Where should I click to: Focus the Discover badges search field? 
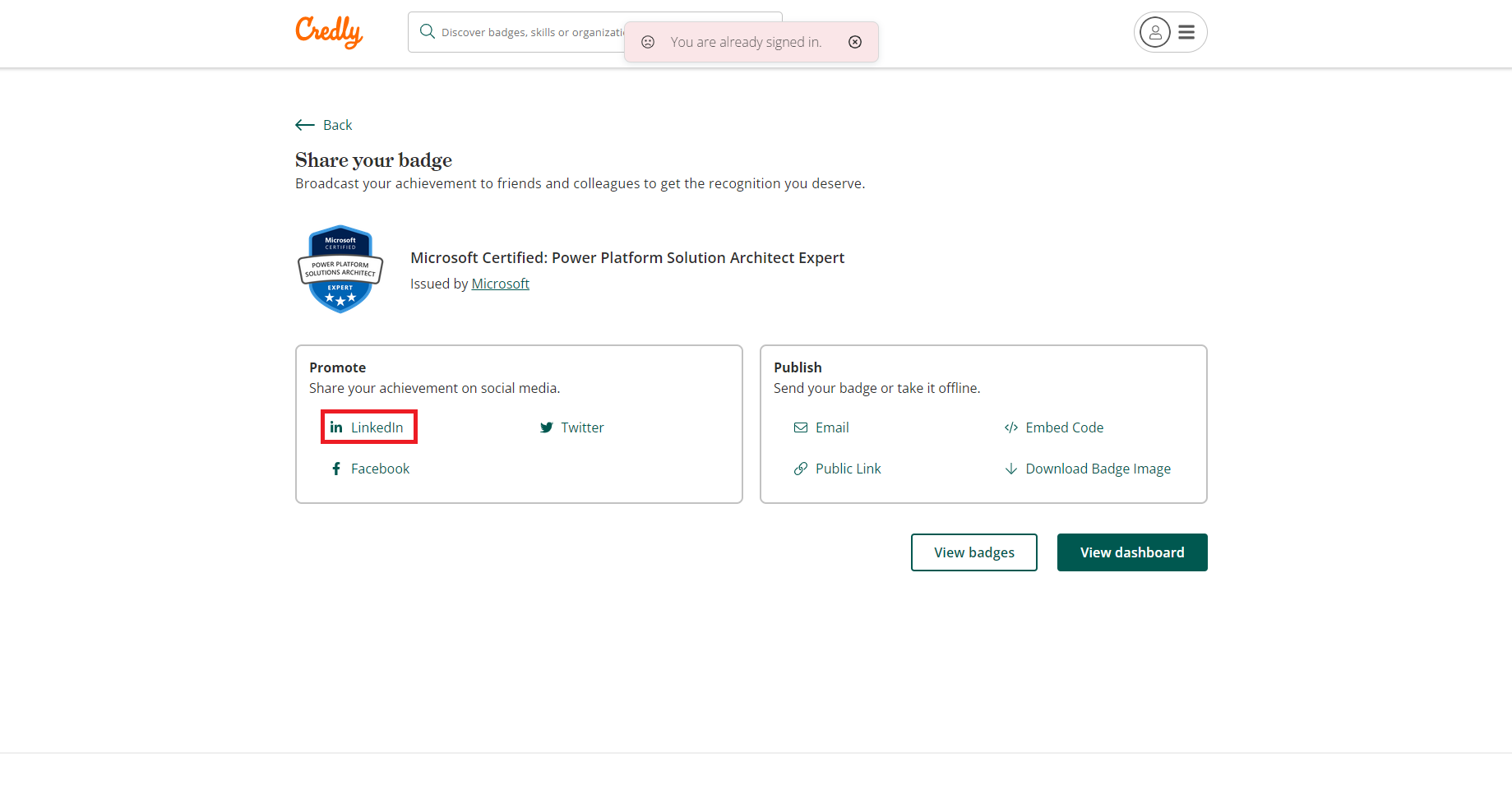(x=595, y=32)
